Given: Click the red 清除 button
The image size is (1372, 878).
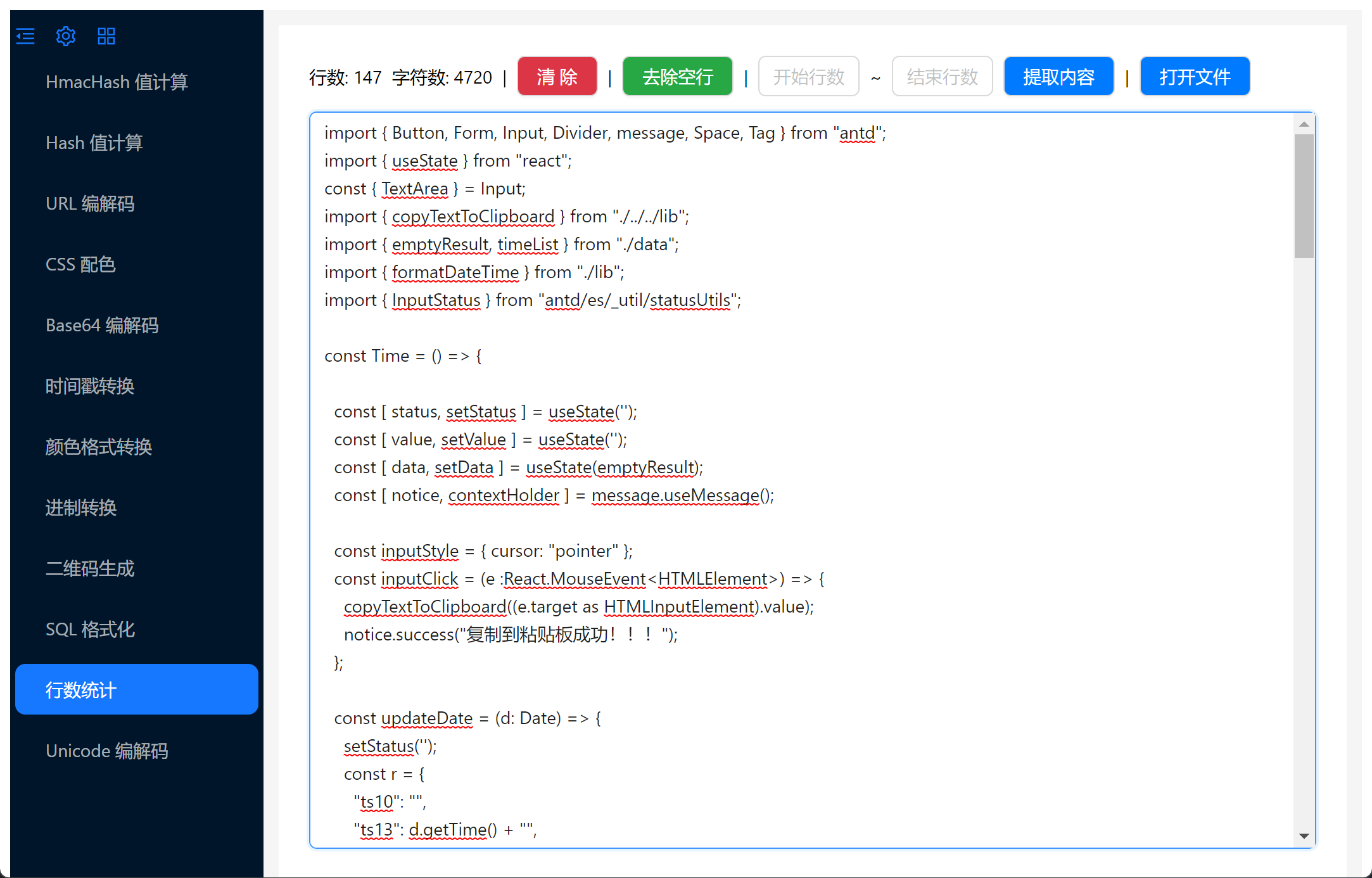Looking at the screenshot, I should point(557,77).
